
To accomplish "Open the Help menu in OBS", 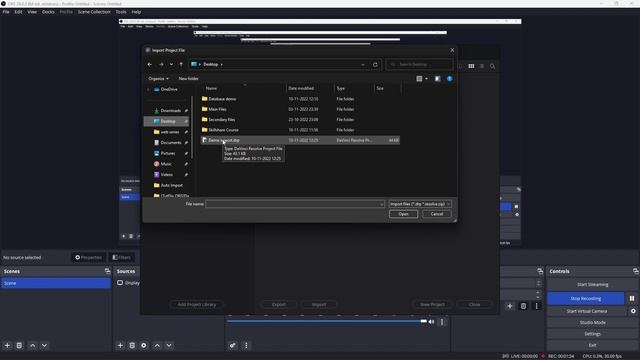I will tap(136, 12).
